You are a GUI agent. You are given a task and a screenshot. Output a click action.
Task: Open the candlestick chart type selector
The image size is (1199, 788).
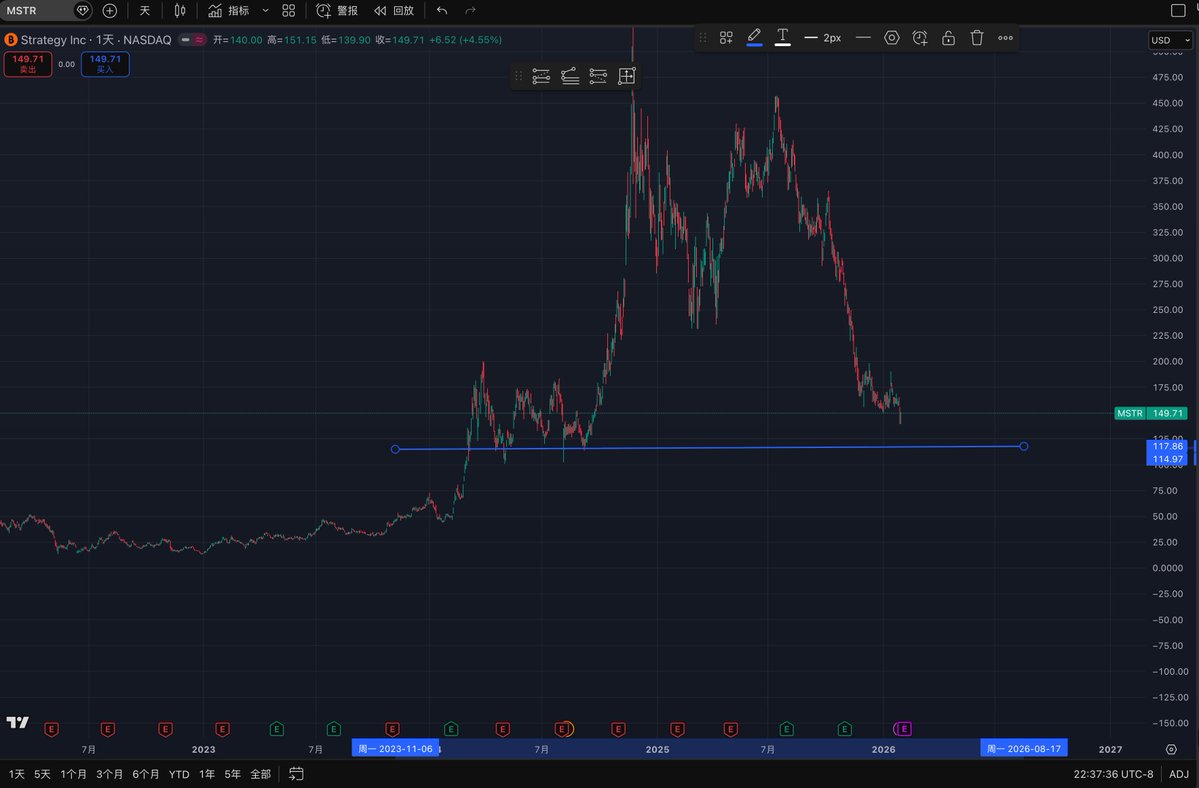click(180, 10)
